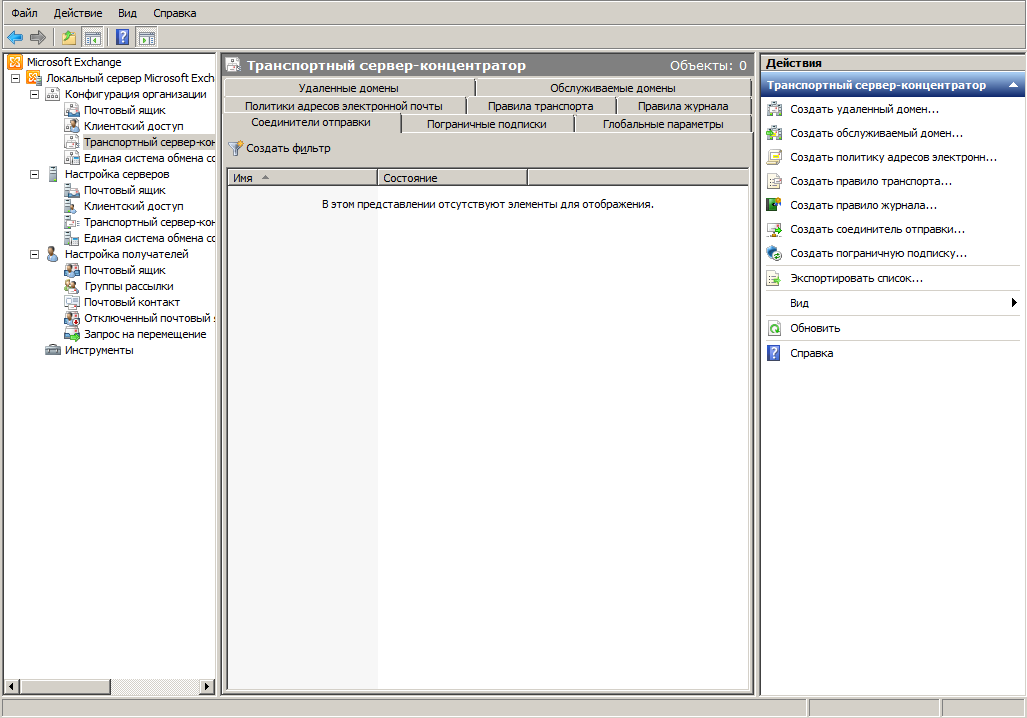Viewport: 1027px width, 718px height.
Task: Open the Действие menu
Action: tap(78, 13)
